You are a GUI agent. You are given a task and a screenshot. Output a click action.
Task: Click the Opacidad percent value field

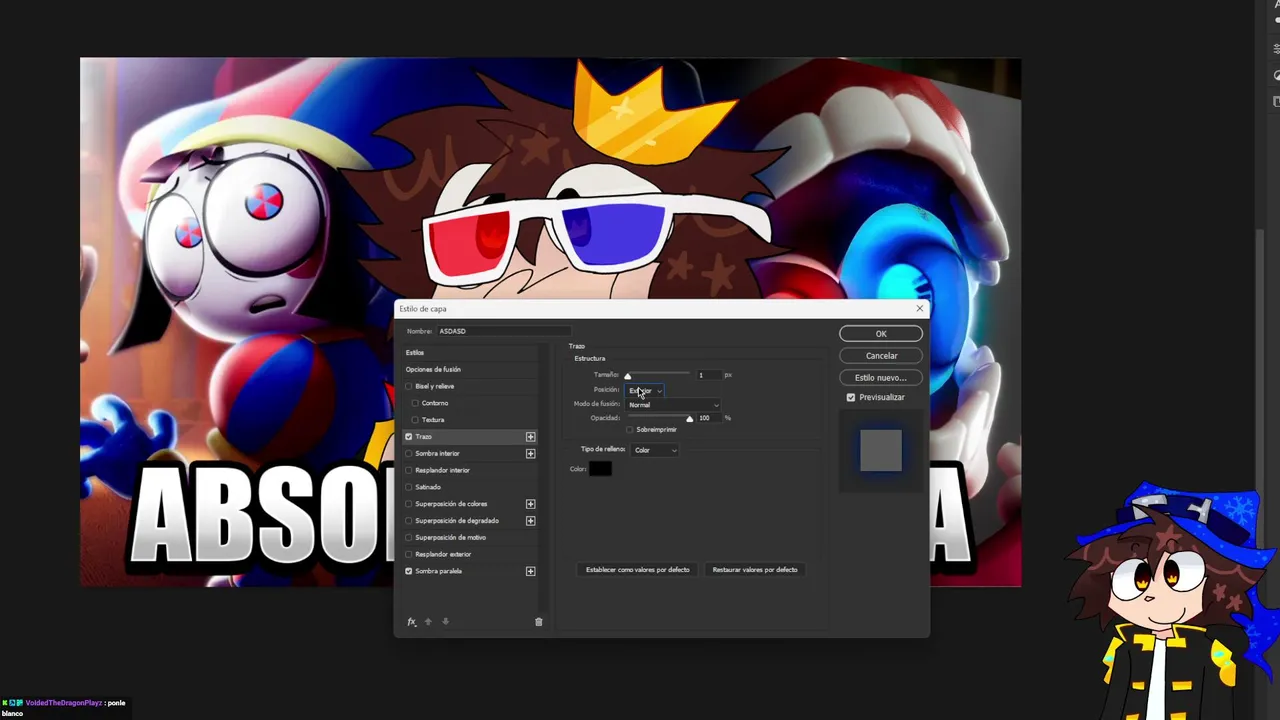click(x=708, y=418)
